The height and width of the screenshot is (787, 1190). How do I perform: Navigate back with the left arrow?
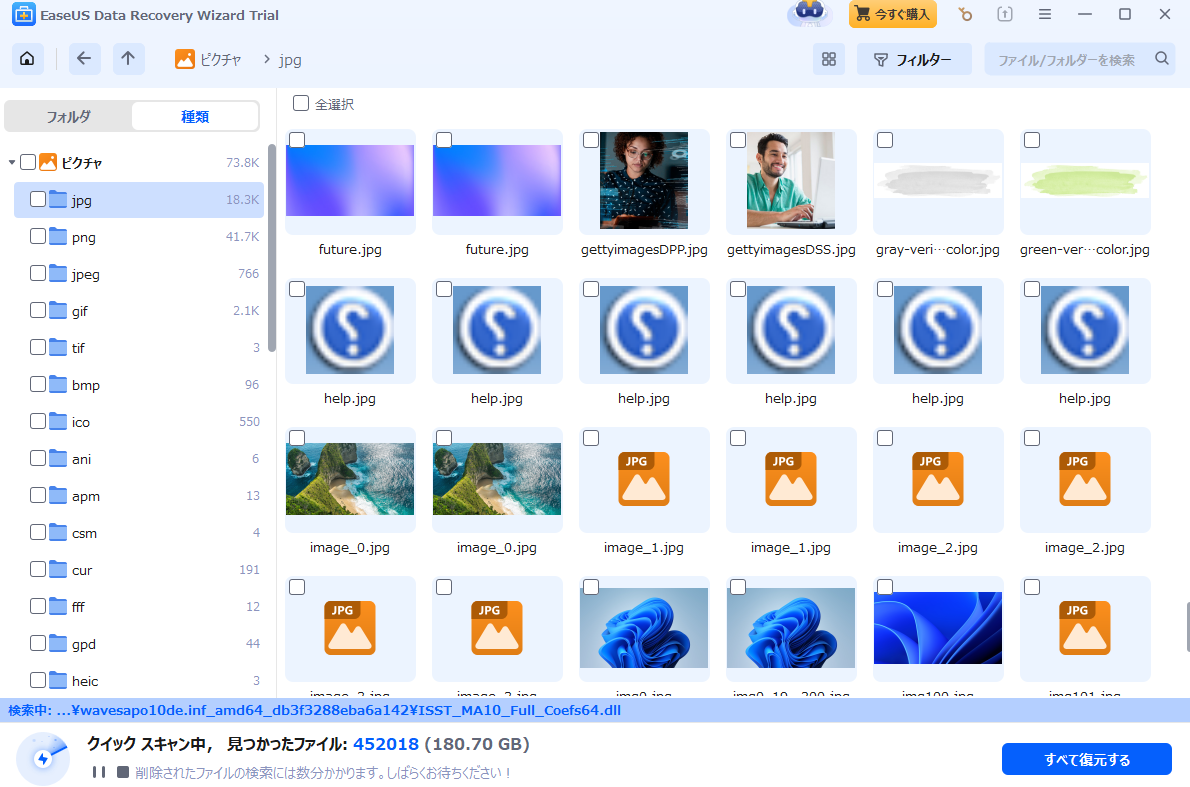click(x=84, y=59)
